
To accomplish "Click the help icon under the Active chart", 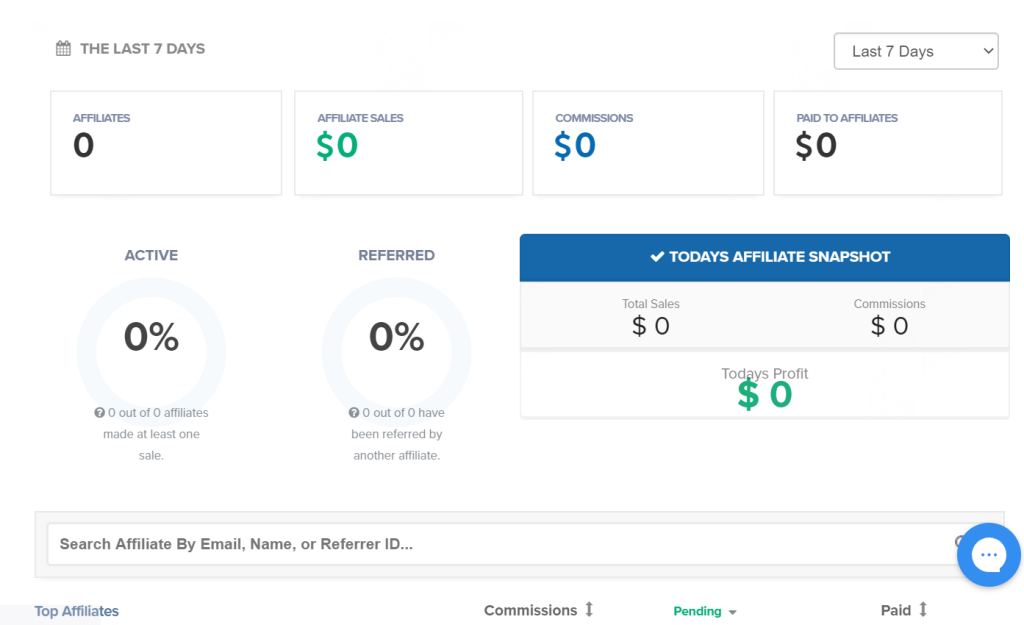I will click(100, 413).
